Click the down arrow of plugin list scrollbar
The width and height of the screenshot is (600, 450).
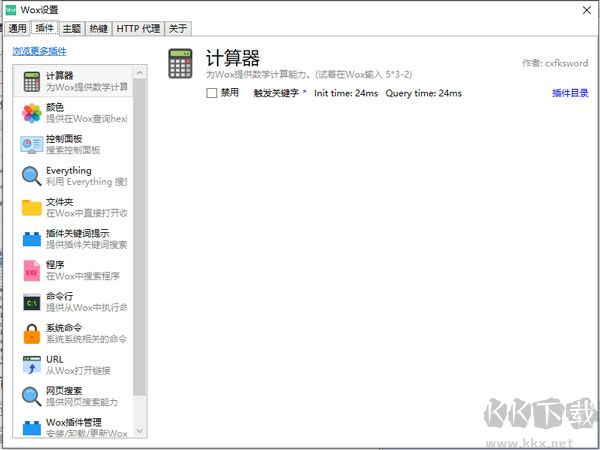[139, 431]
